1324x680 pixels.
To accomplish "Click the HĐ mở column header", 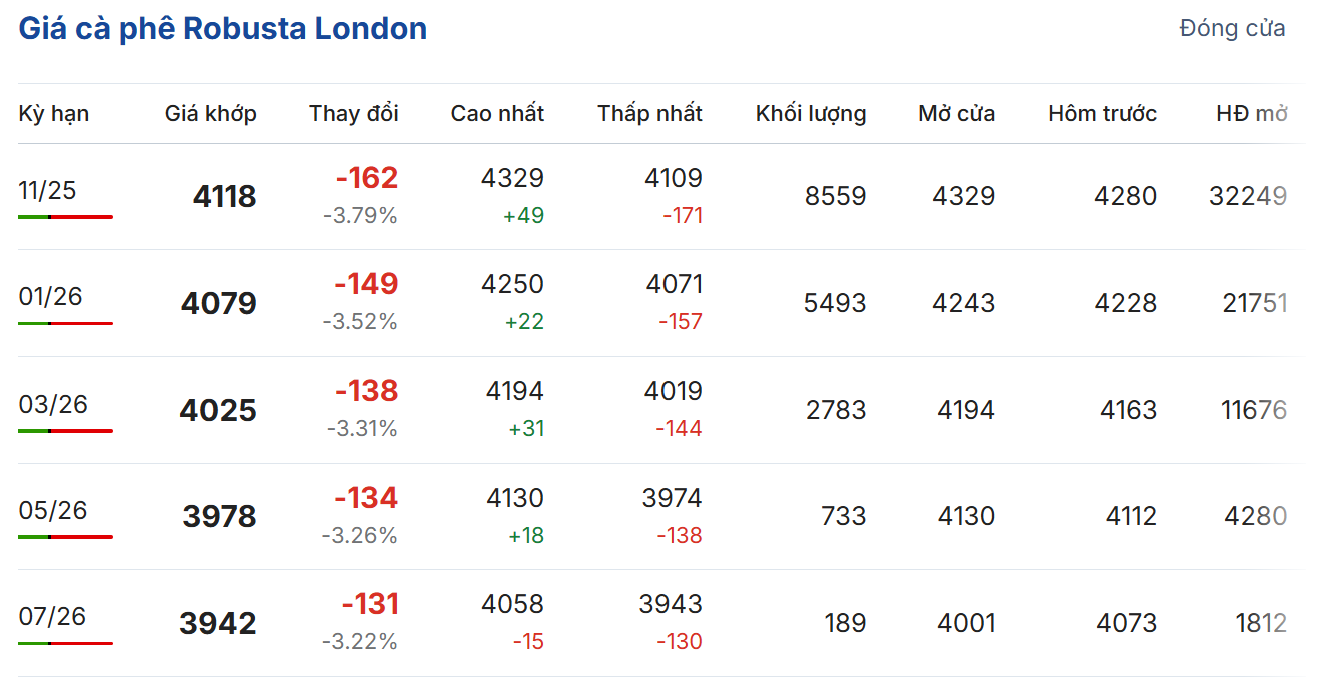I will 1251,114.
